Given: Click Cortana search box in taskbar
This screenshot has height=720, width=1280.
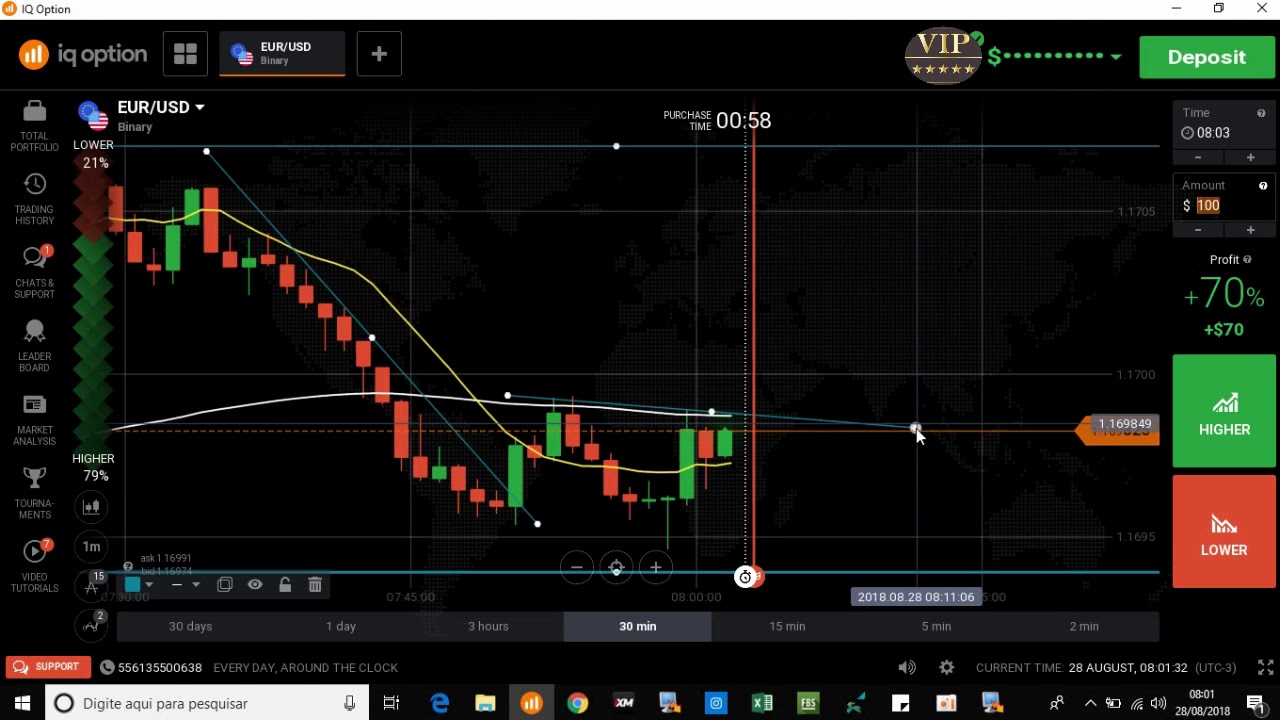Looking at the screenshot, I should (207, 703).
